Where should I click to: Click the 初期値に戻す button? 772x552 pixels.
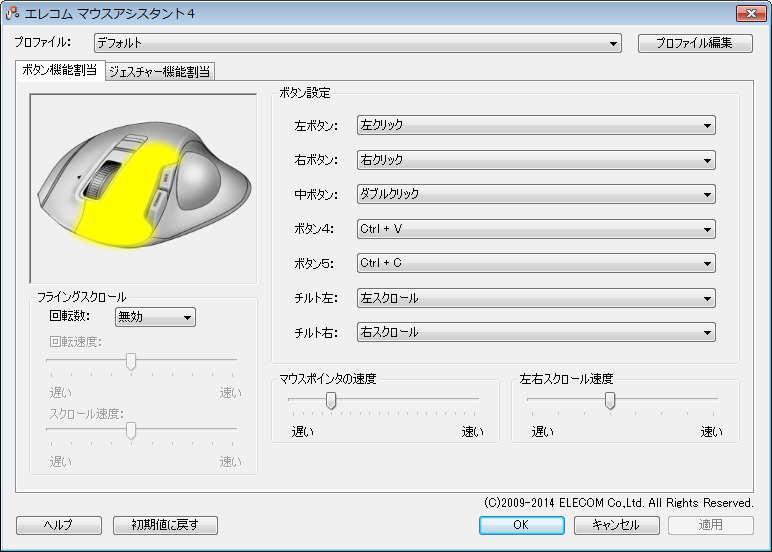[165, 525]
